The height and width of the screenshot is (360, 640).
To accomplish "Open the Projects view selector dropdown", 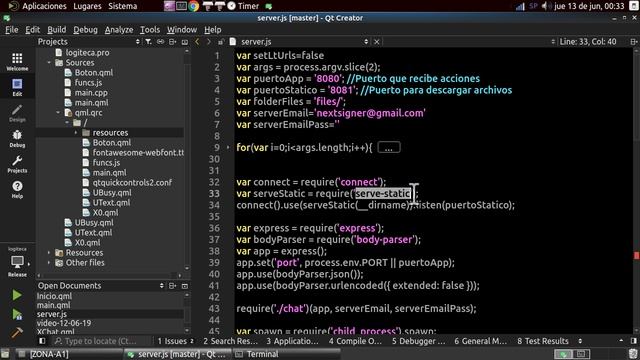I will click(x=138, y=42).
